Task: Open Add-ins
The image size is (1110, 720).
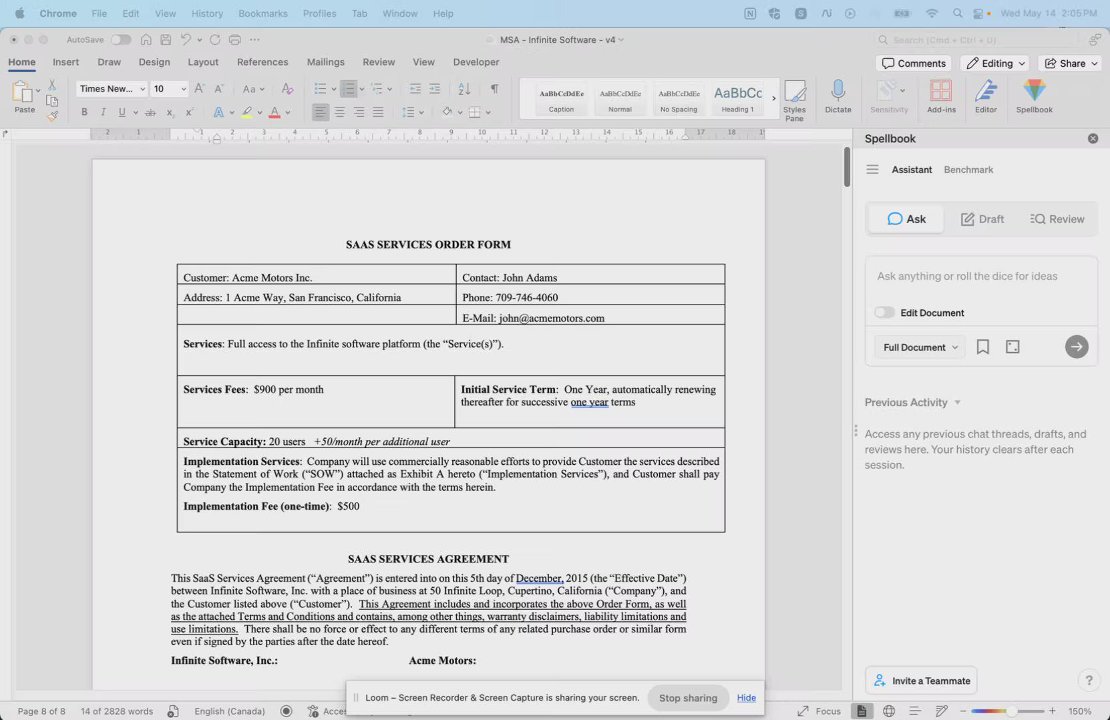Action: [x=941, y=96]
